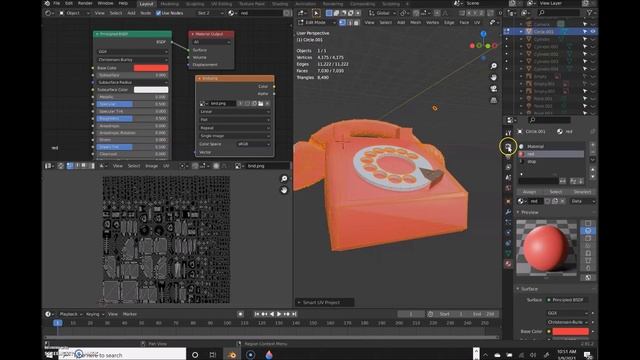Click the image editor zoom magnifier icon
This screenshot has height=360, width=640.
click(284, 179)
